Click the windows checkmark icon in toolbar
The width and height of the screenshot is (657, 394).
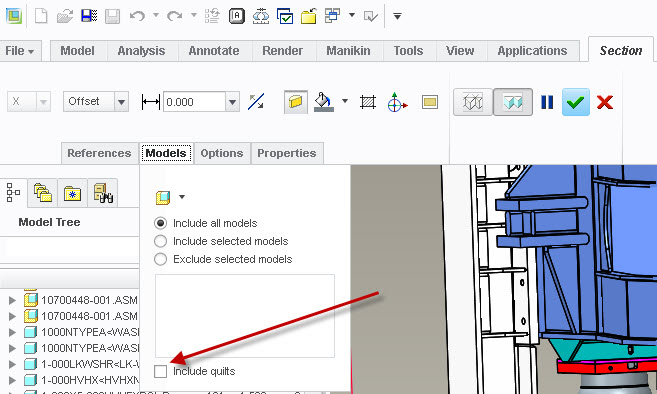point(285,16)
